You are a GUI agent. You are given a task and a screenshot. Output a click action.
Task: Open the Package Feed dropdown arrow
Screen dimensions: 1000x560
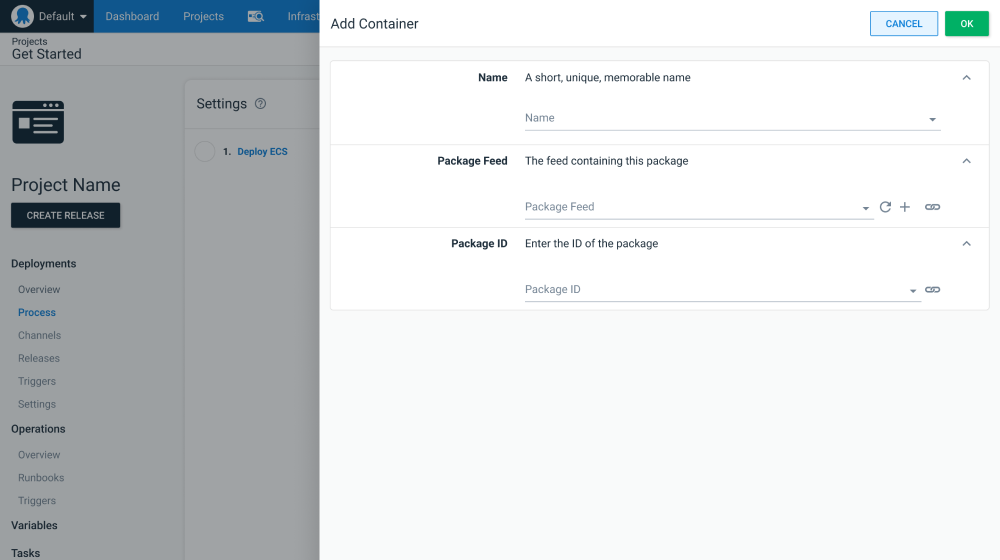[x=865, y=208]
